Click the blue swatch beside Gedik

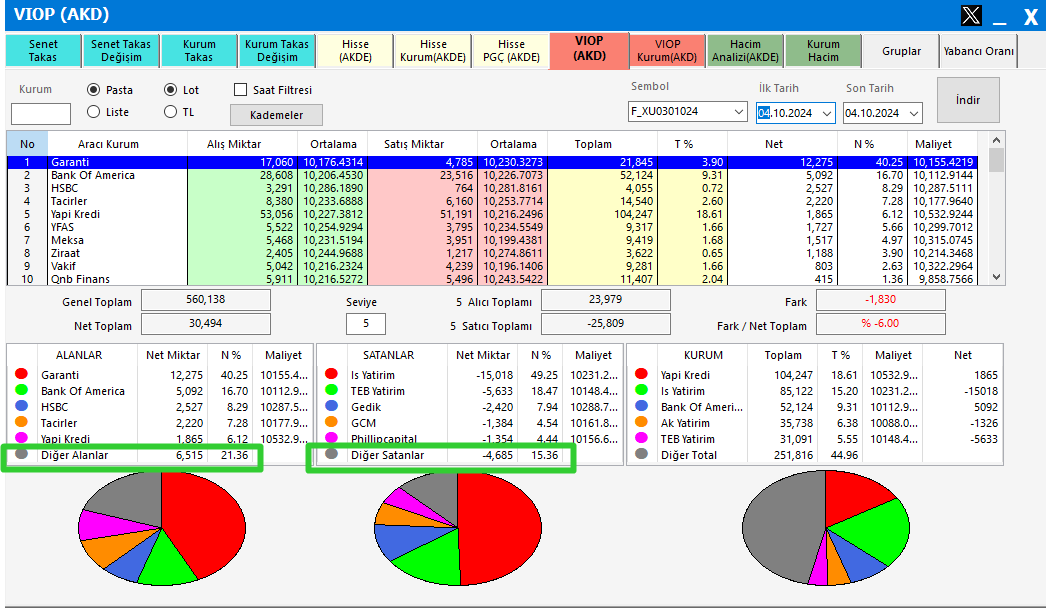(332, 406)
